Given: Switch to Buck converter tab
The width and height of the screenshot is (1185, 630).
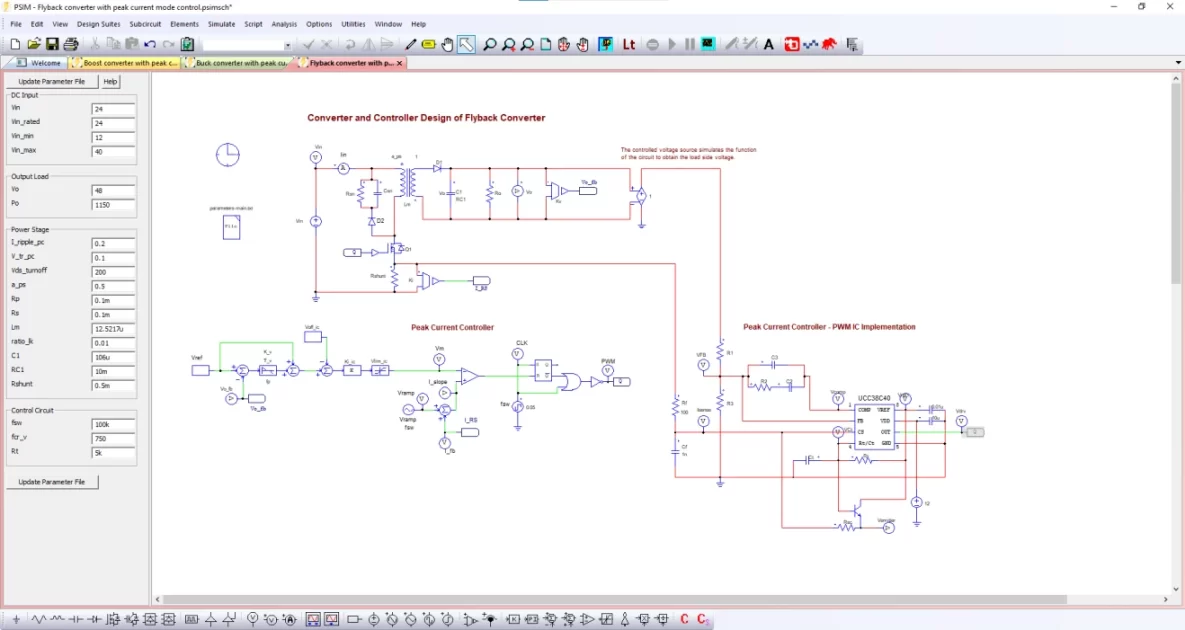Looking at the screenshot, I should 238,63.
